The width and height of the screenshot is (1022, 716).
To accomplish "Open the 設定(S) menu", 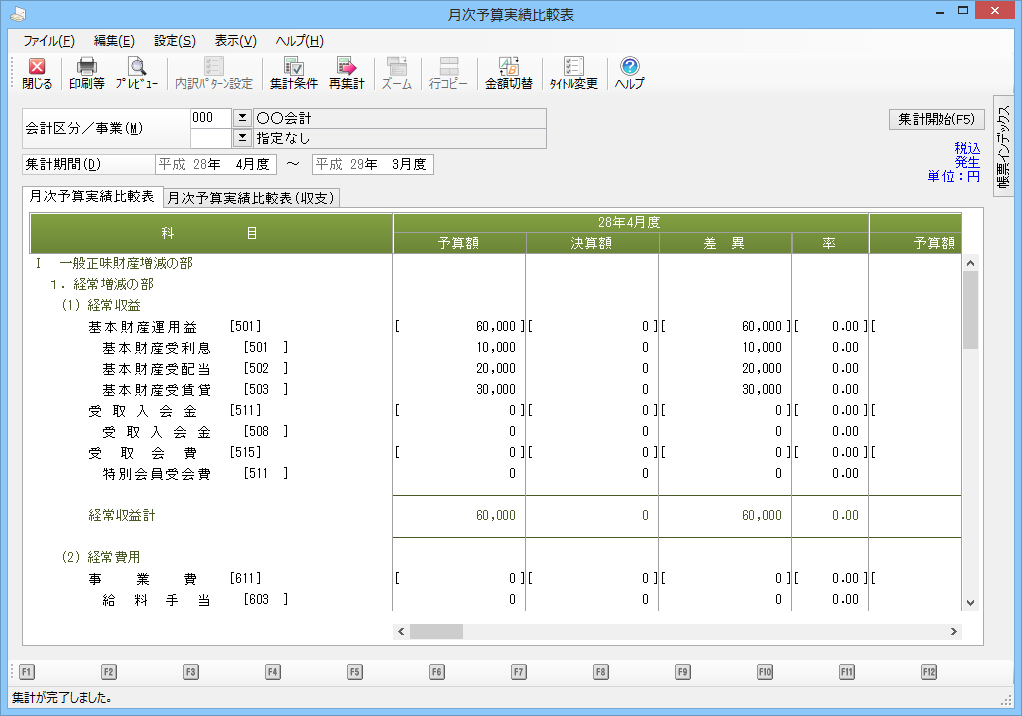I will [x=174, y=41].
